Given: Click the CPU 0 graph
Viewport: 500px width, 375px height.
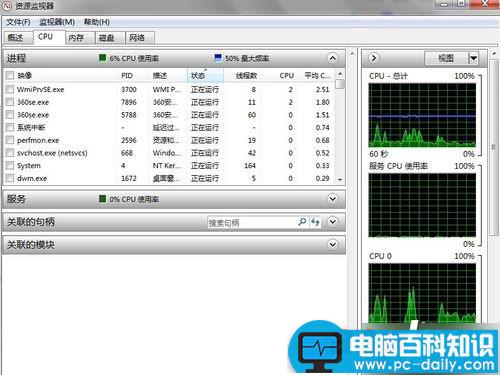Looking at the screenshot, I should pyautogui.click(x=422, y=293).
